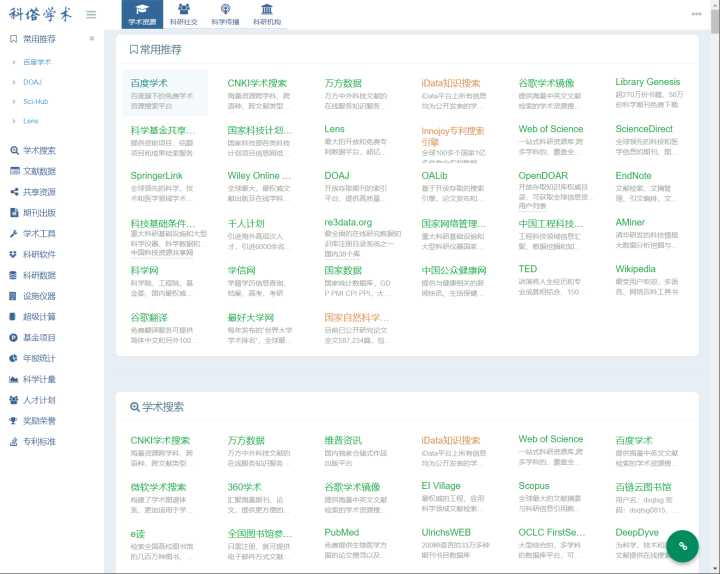Screen dimensions: 720x574
Task: Open the Scopus card
Action: tap(553, 497)
